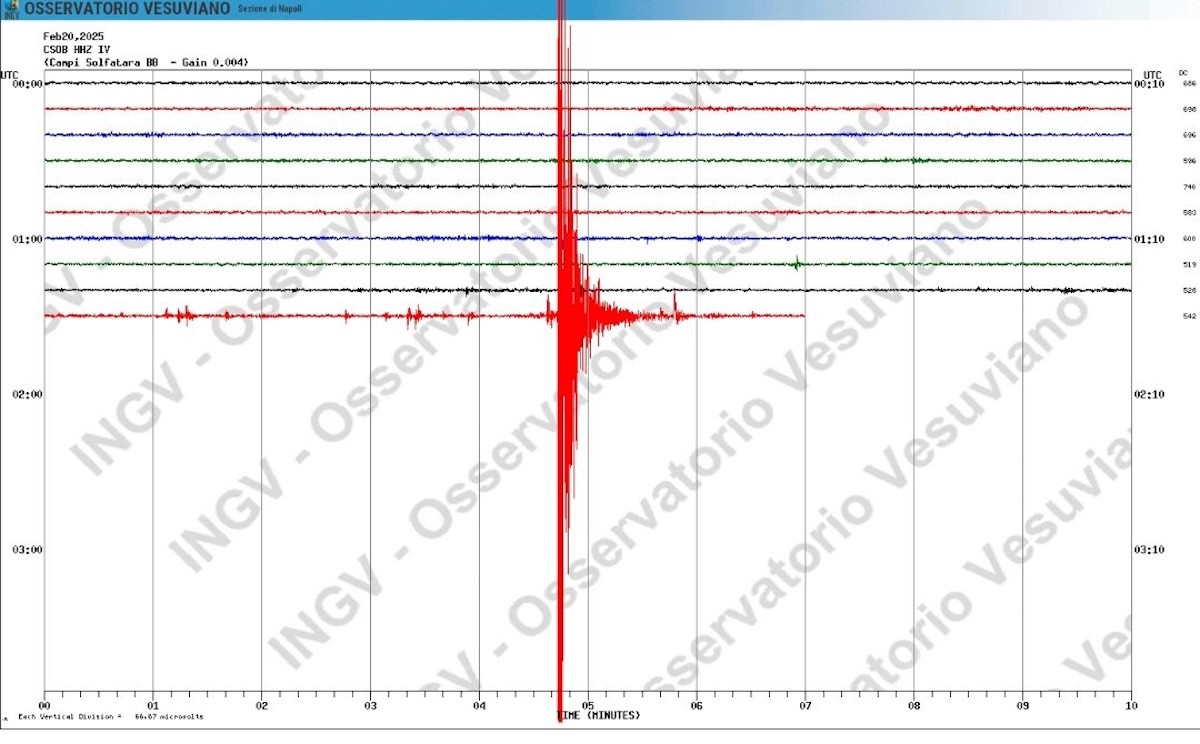Image resolution: width=1200 pixels, height=744 pixels.
Task: Click the 09 minute axis tick label
Action: tap(1022, 705)
